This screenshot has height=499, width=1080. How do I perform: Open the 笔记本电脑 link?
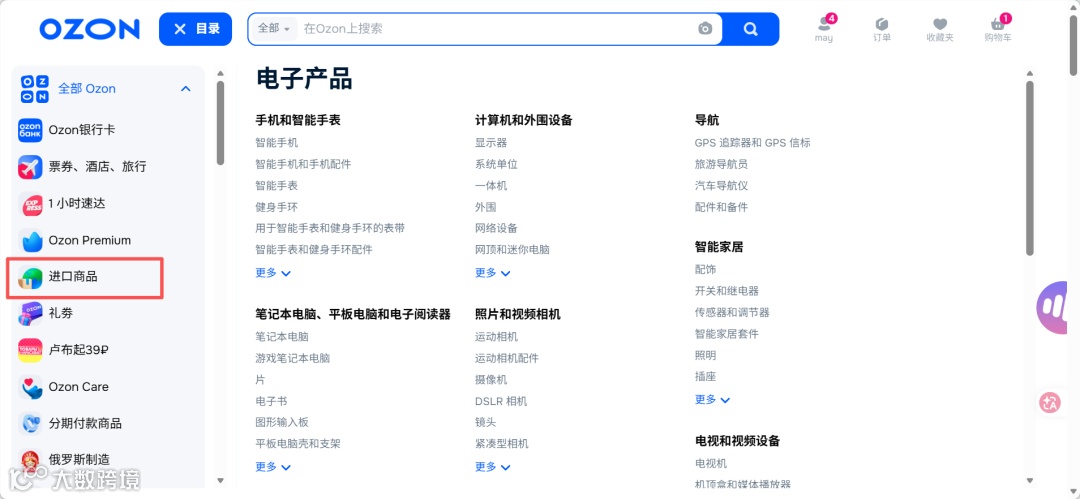pos(282,337)
